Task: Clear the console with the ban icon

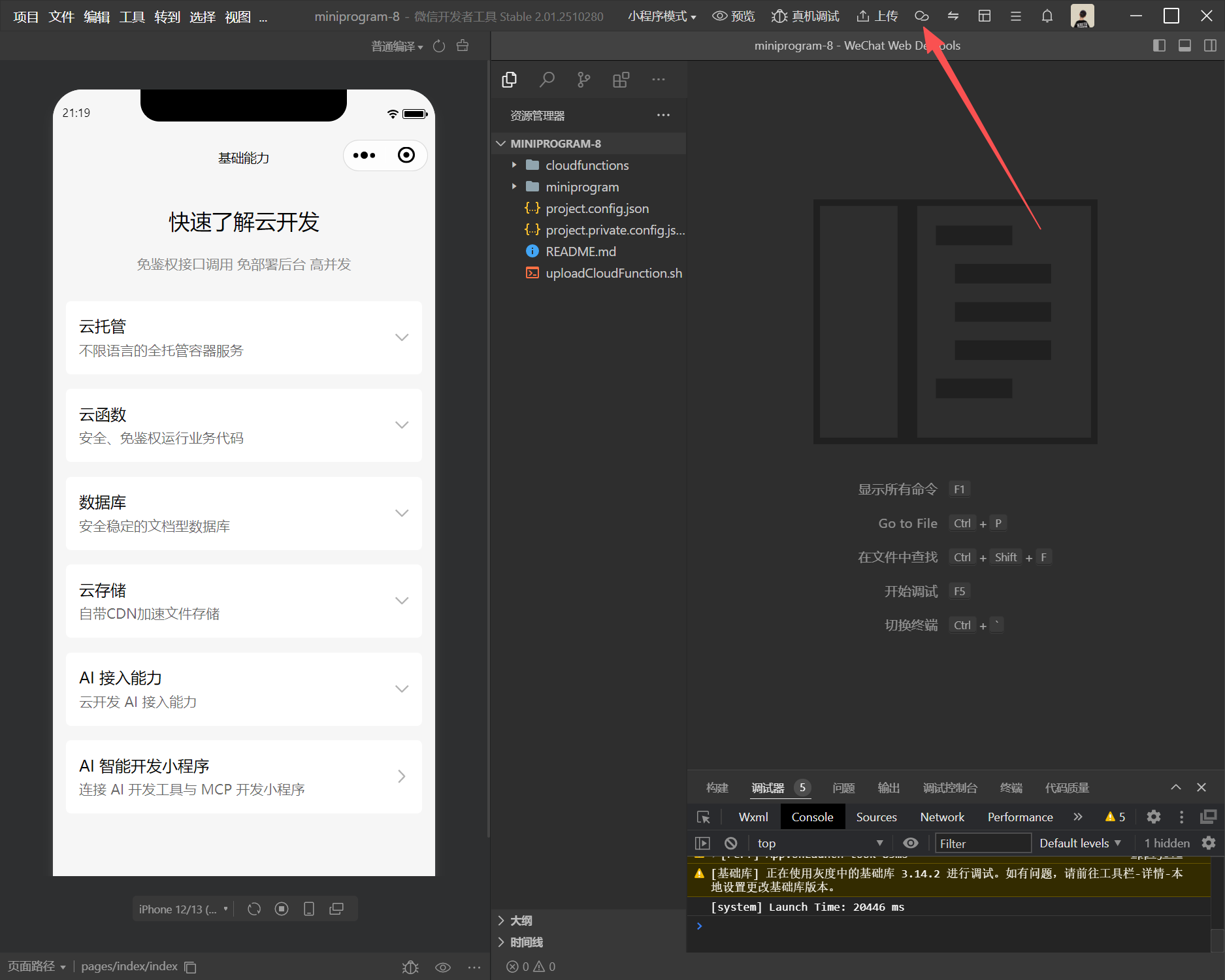Action: click(x=731, y=843)
